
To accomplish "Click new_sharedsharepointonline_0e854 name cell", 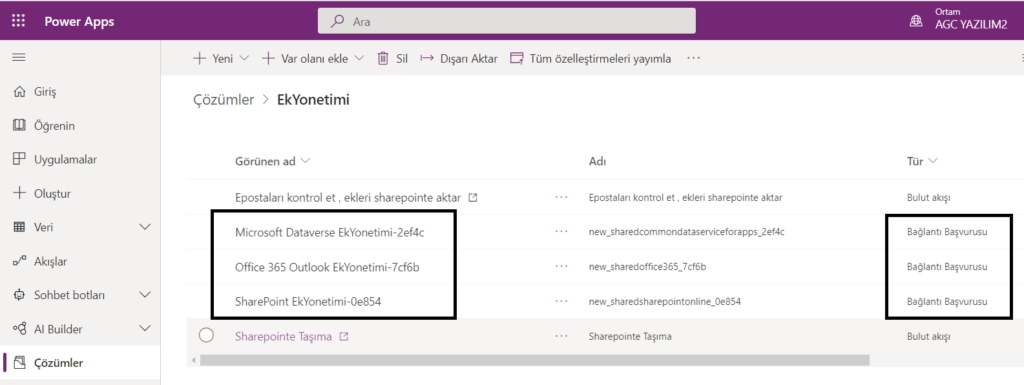I will [x=664, y=301].
